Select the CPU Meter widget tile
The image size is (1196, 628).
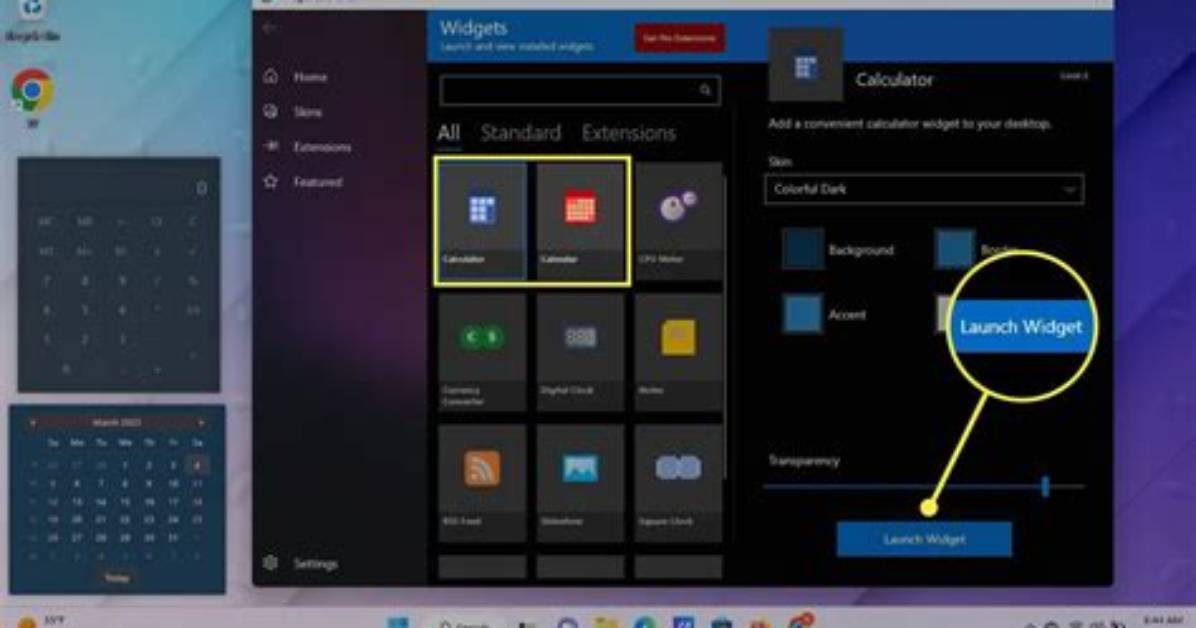(x=678, y=221)
